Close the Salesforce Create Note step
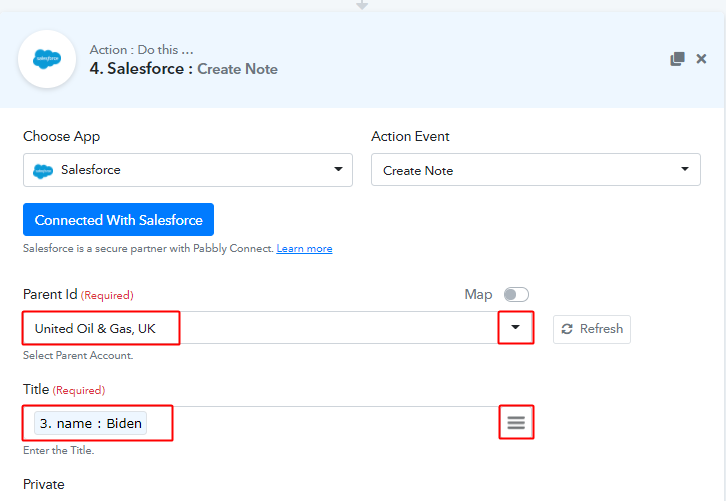Viewport: 726px width, 501px height. coord(701,59)
